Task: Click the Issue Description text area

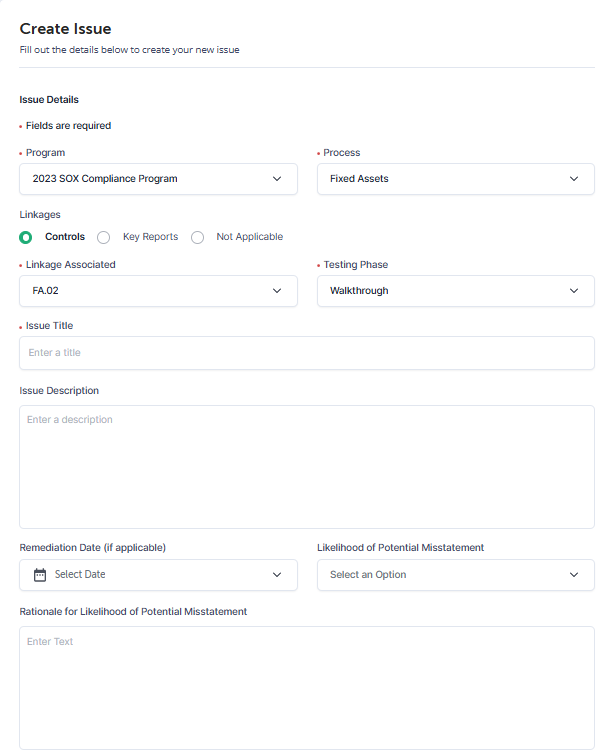Action: click(307, 467)
